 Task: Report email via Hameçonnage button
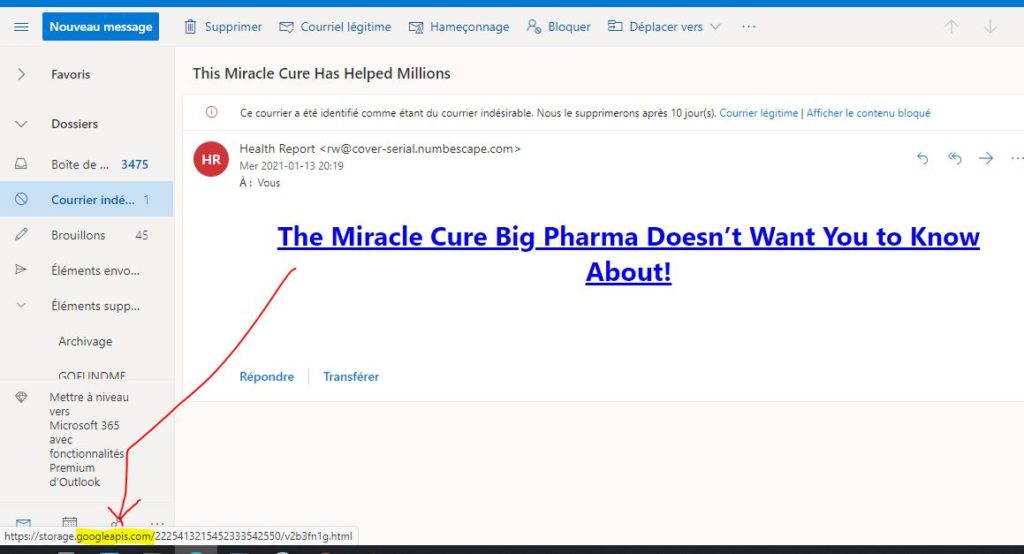coord(459,27)
